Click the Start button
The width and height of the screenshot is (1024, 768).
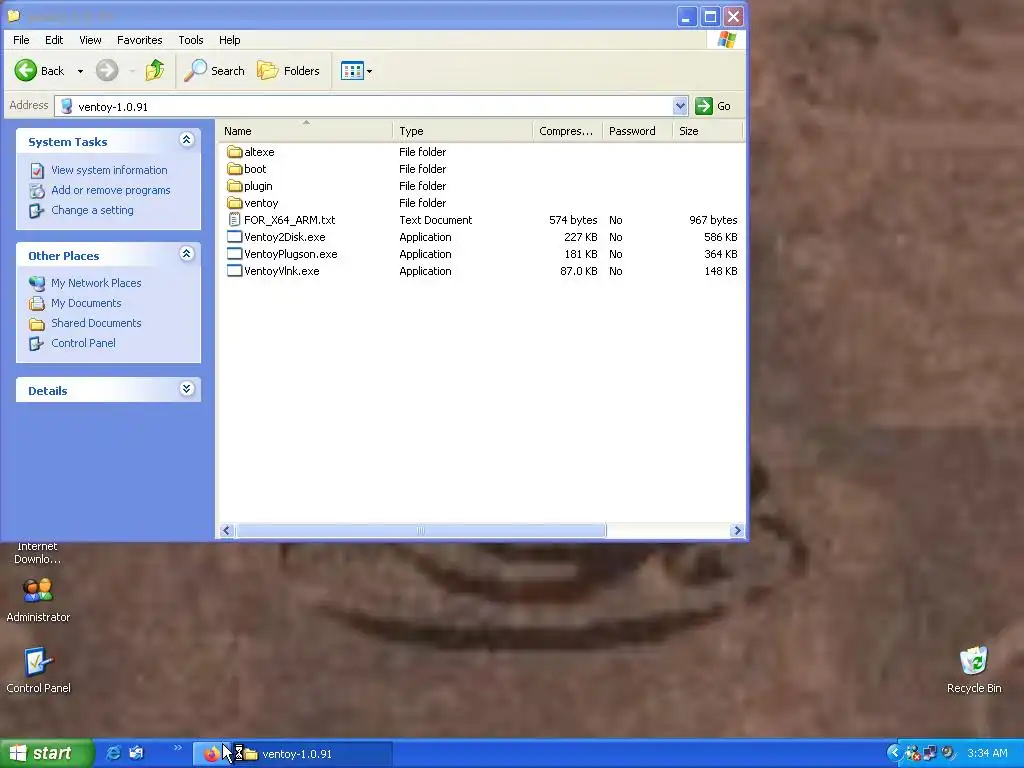click(x=46, y=754)
